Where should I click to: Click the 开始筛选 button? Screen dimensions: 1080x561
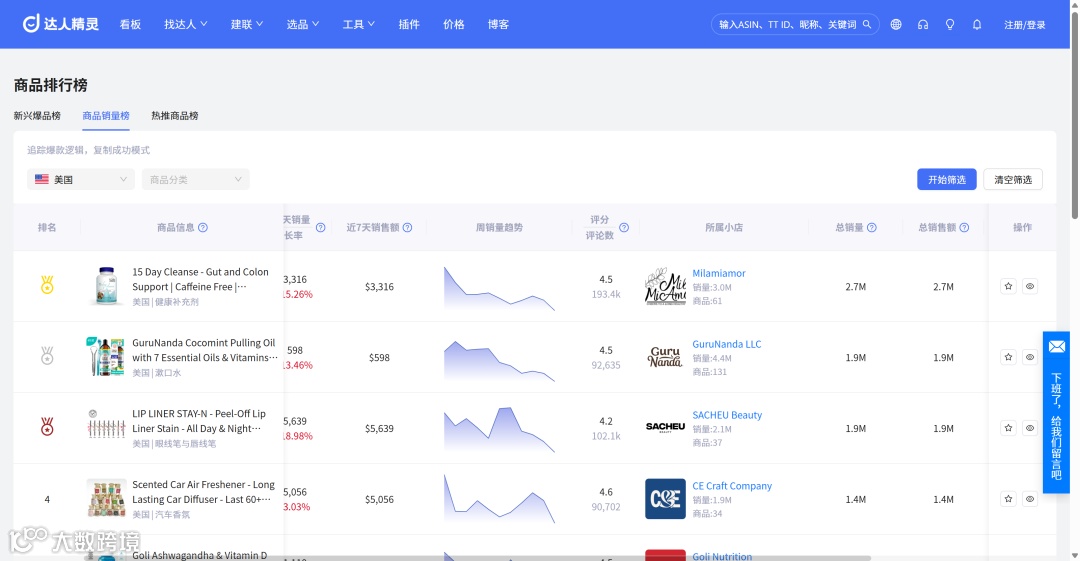coord(946,179)
